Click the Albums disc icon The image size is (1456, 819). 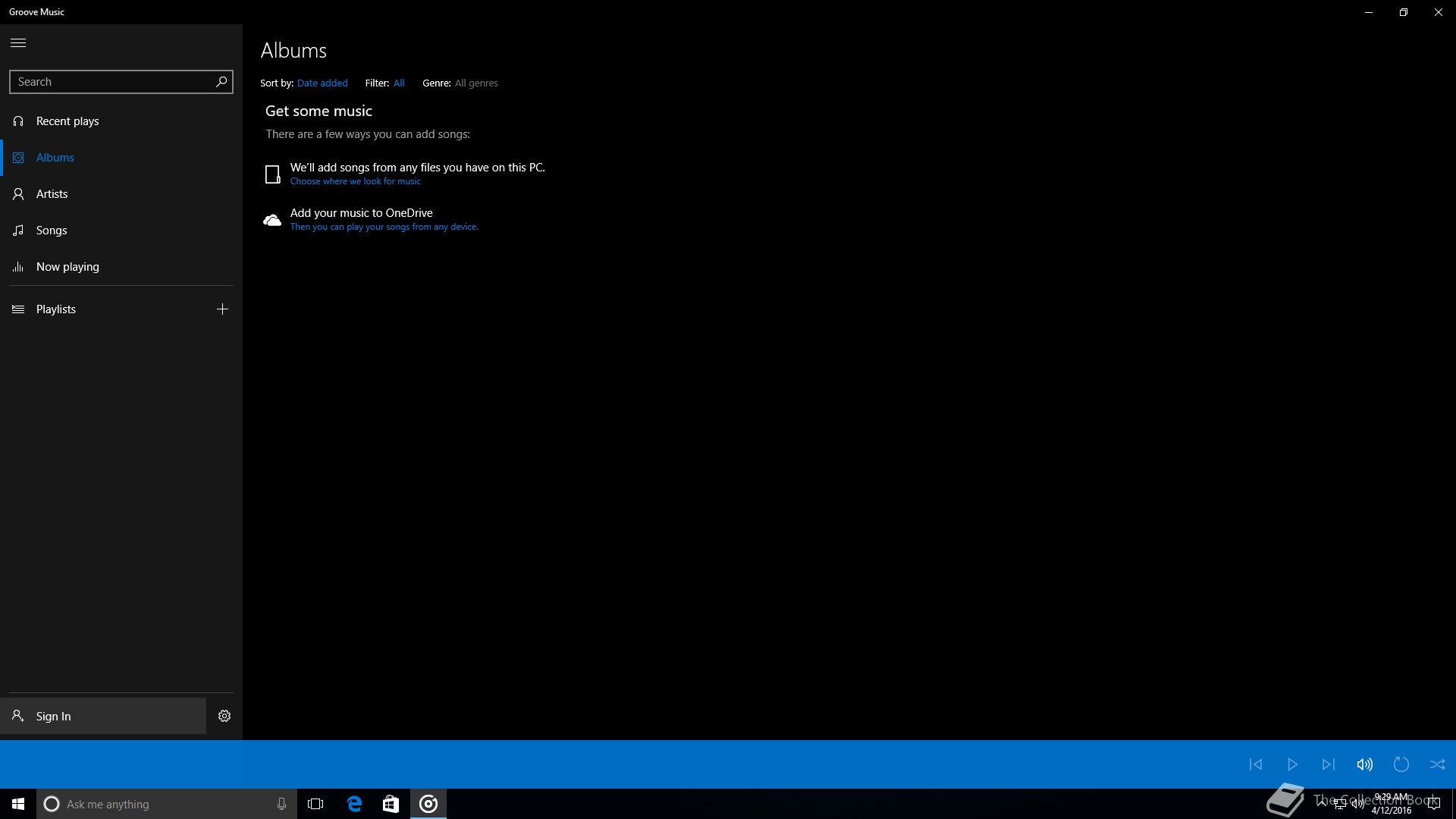coord(18,158)
